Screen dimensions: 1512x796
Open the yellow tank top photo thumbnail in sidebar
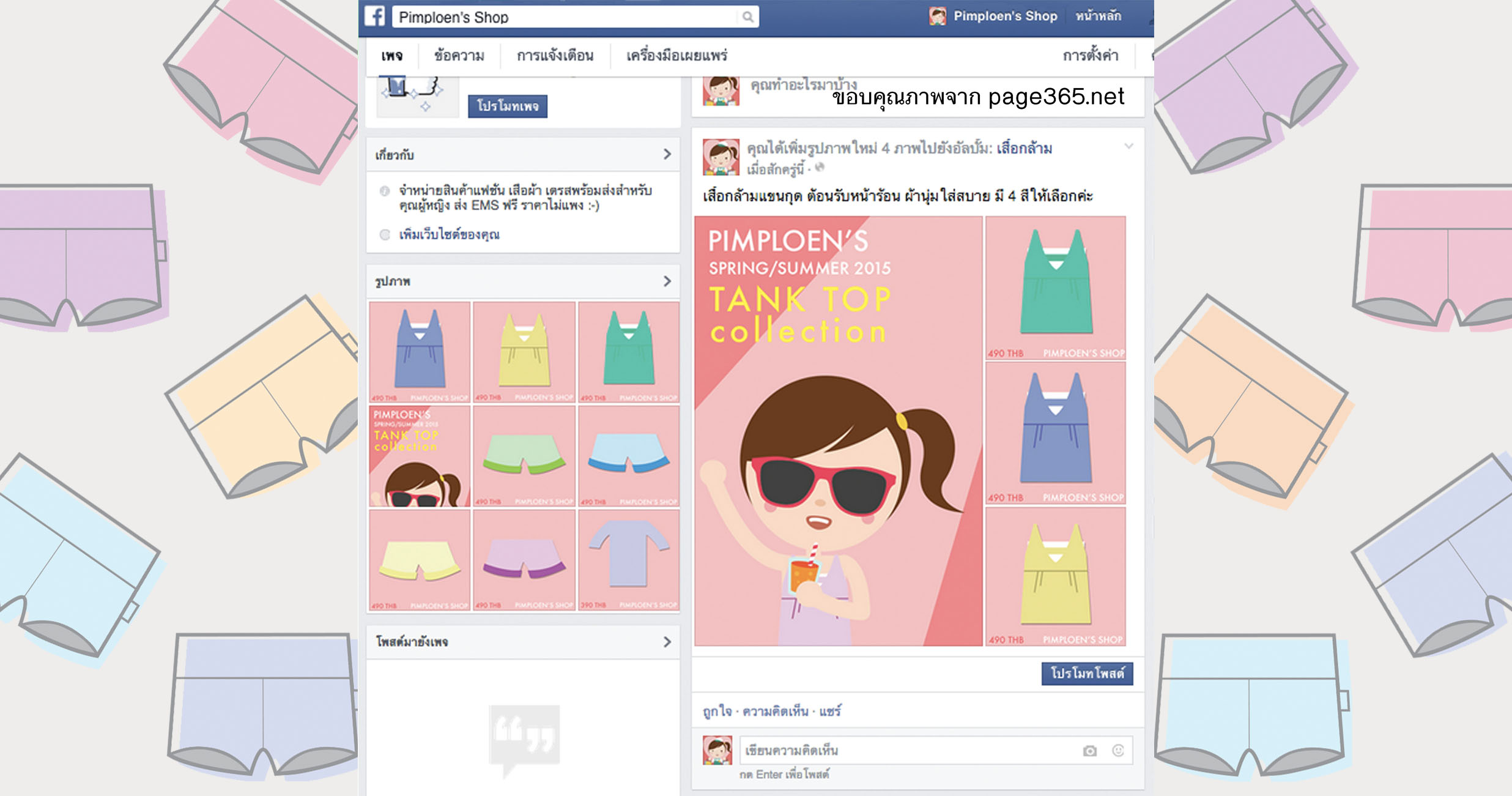(524, 352)
